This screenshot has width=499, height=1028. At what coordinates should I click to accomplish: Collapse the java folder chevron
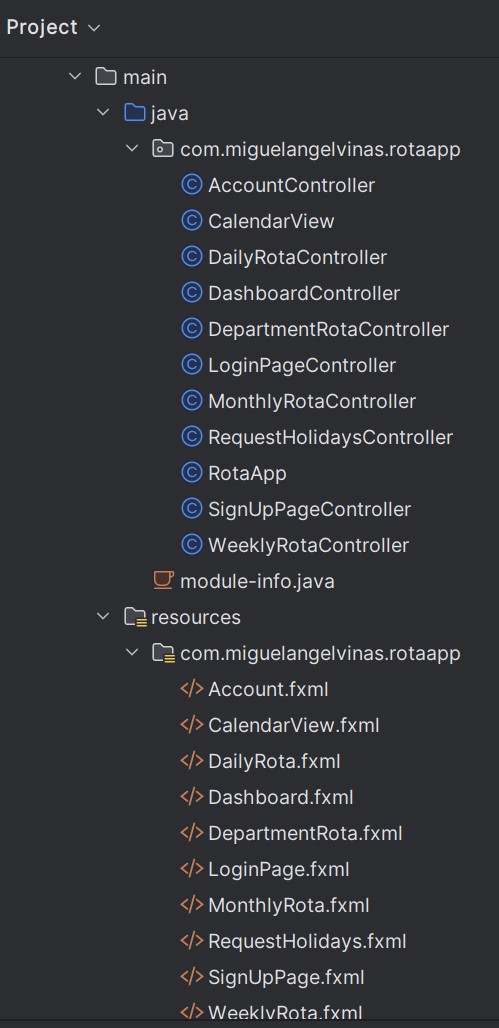(103, 113)
